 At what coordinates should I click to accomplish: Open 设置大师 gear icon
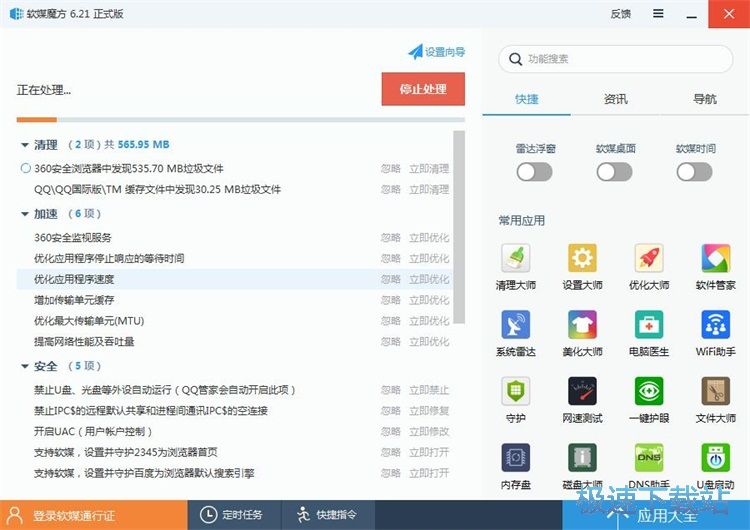coord(582,258)
